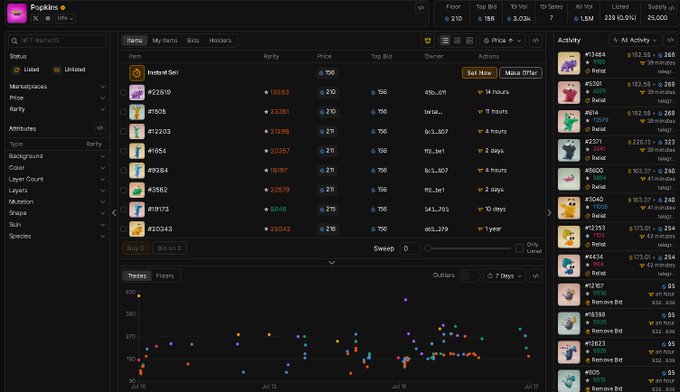
Task: Toggle the Outliers switch
Action: (x=468, y=276)
